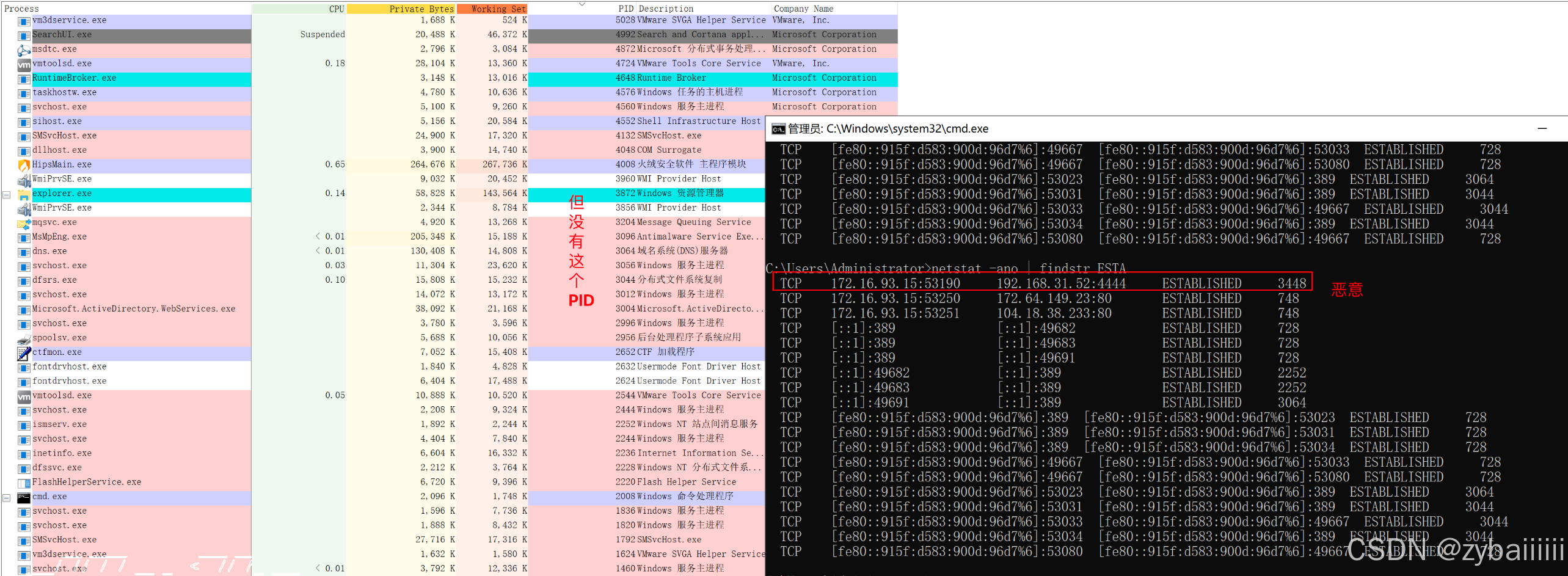The image size is (1568, 576).
Task: Click the vmtoolsd.exe icon with PID 2544
Action: tap(24, 396)
